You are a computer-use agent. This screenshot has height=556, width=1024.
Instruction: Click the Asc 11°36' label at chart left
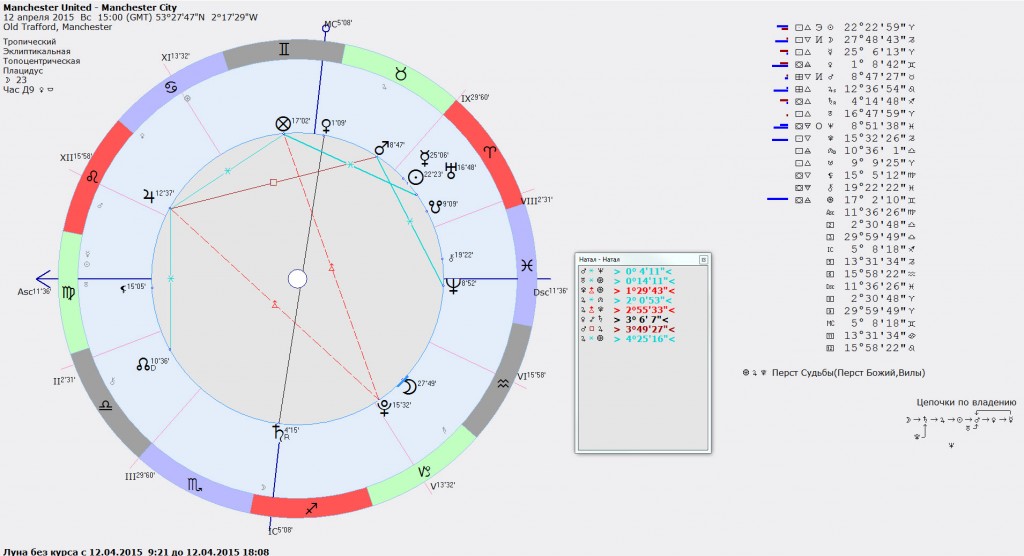(x=34, y=291)
